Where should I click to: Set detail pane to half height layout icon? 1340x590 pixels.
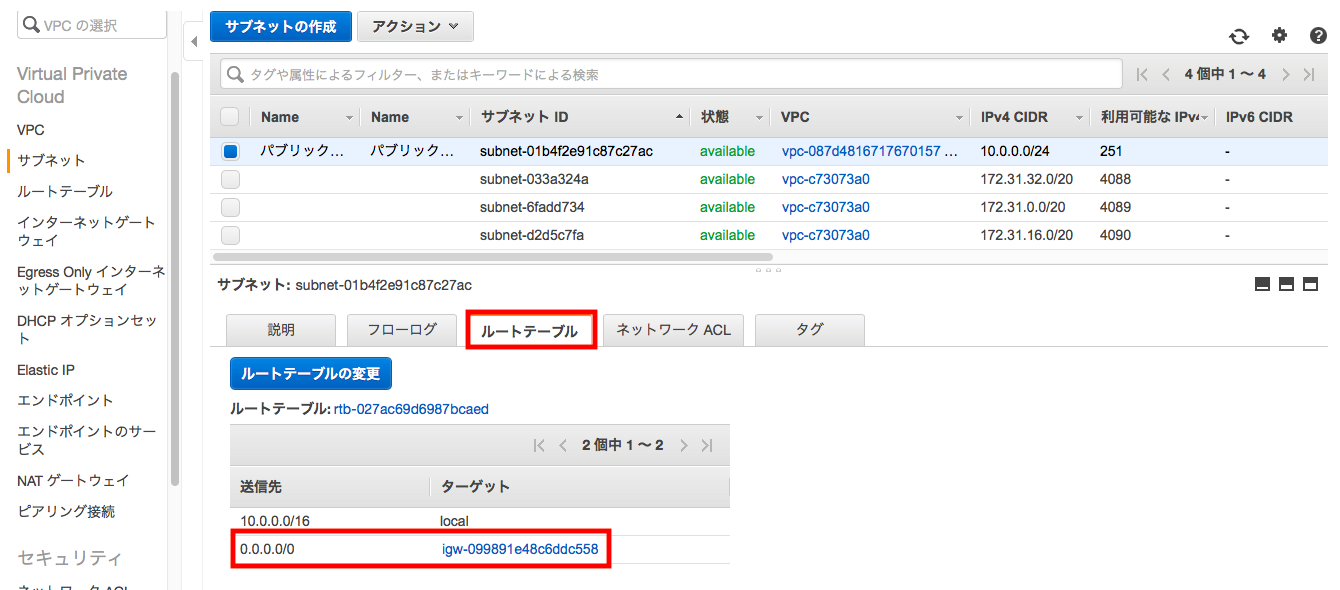(x=1286, y=284)
